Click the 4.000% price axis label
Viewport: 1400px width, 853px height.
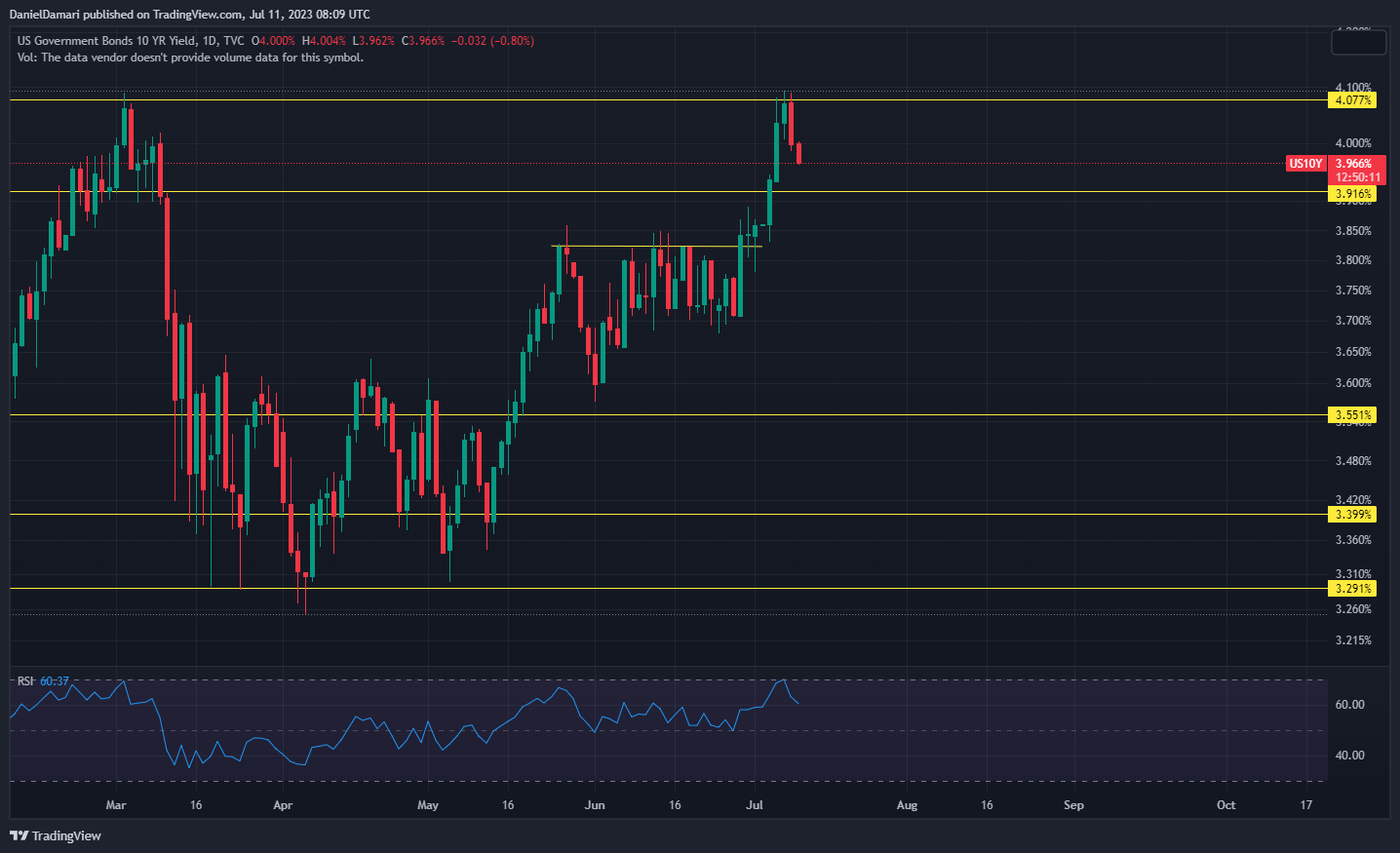pyautogui.click(x=1353, y=143)
